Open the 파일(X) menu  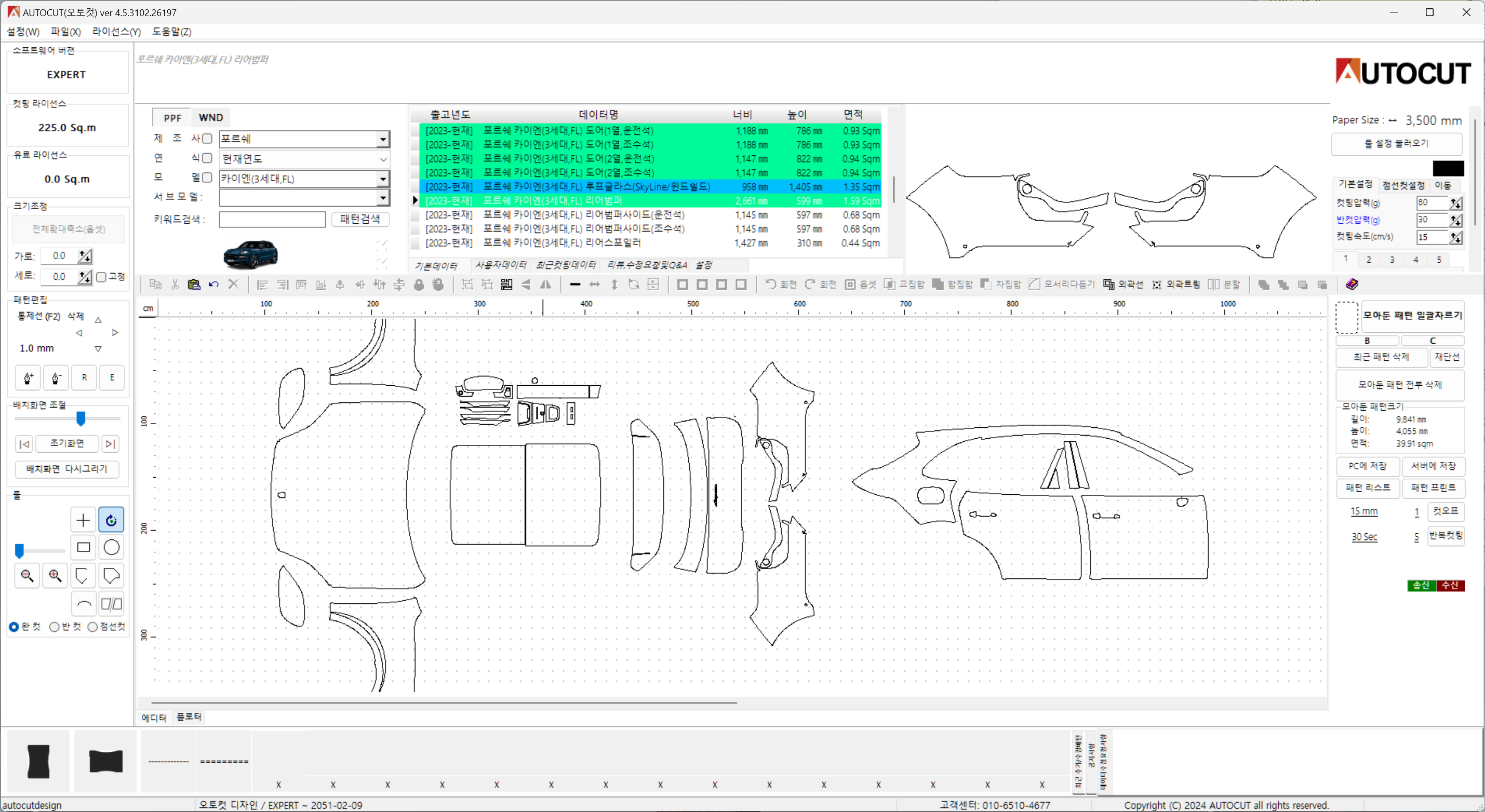66,32
